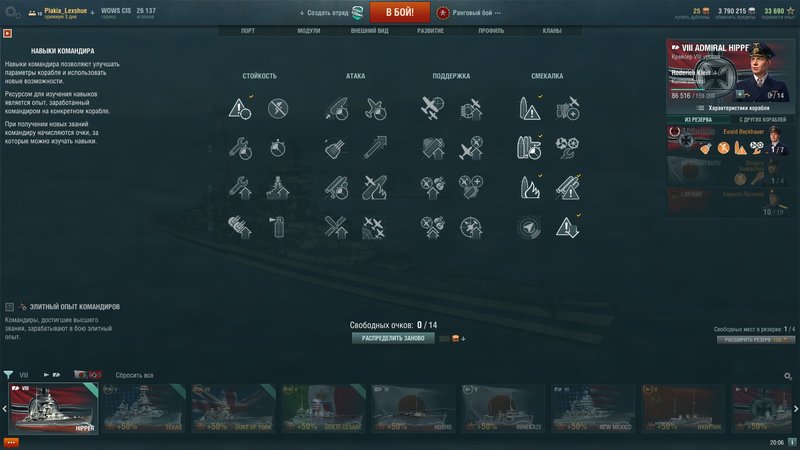
Task: Click the carousel search magnifier icon
Action: [788, 376]
